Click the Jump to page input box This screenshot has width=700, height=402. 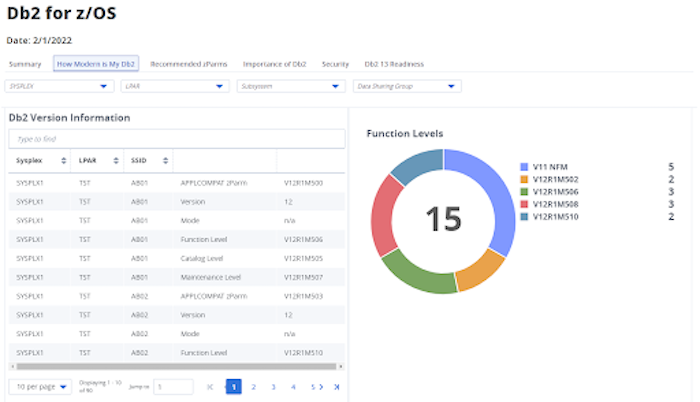coord(173,386)
